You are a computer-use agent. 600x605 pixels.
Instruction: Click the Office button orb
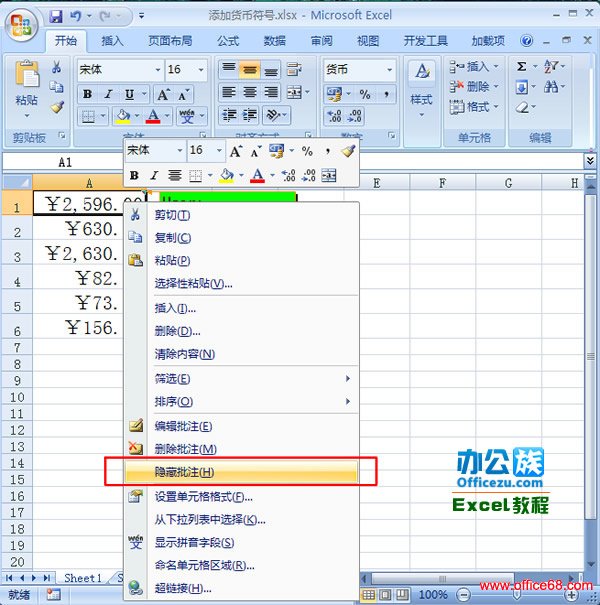click(21, 26)
